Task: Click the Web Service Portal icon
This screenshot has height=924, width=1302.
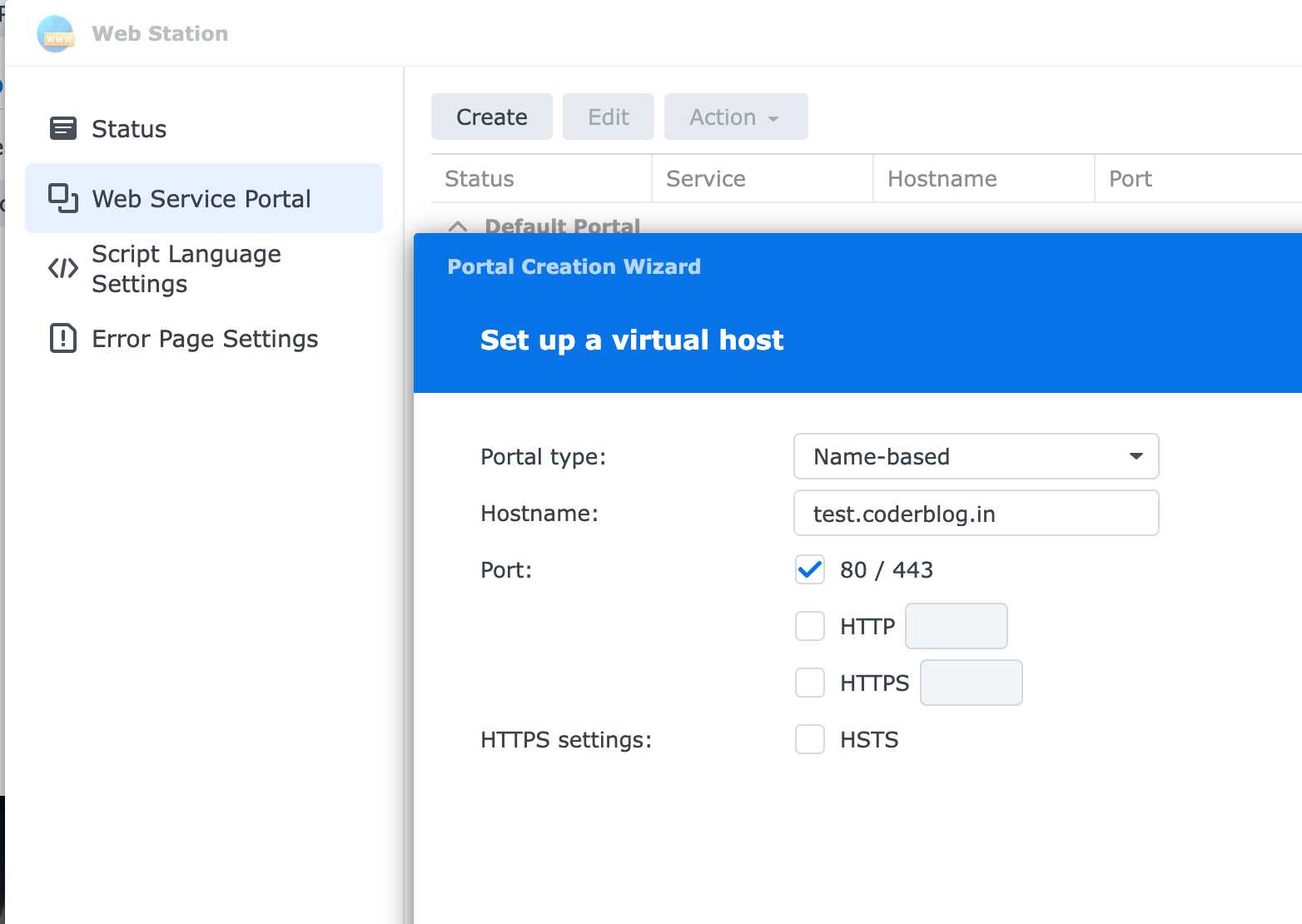Action: (63, 199)
